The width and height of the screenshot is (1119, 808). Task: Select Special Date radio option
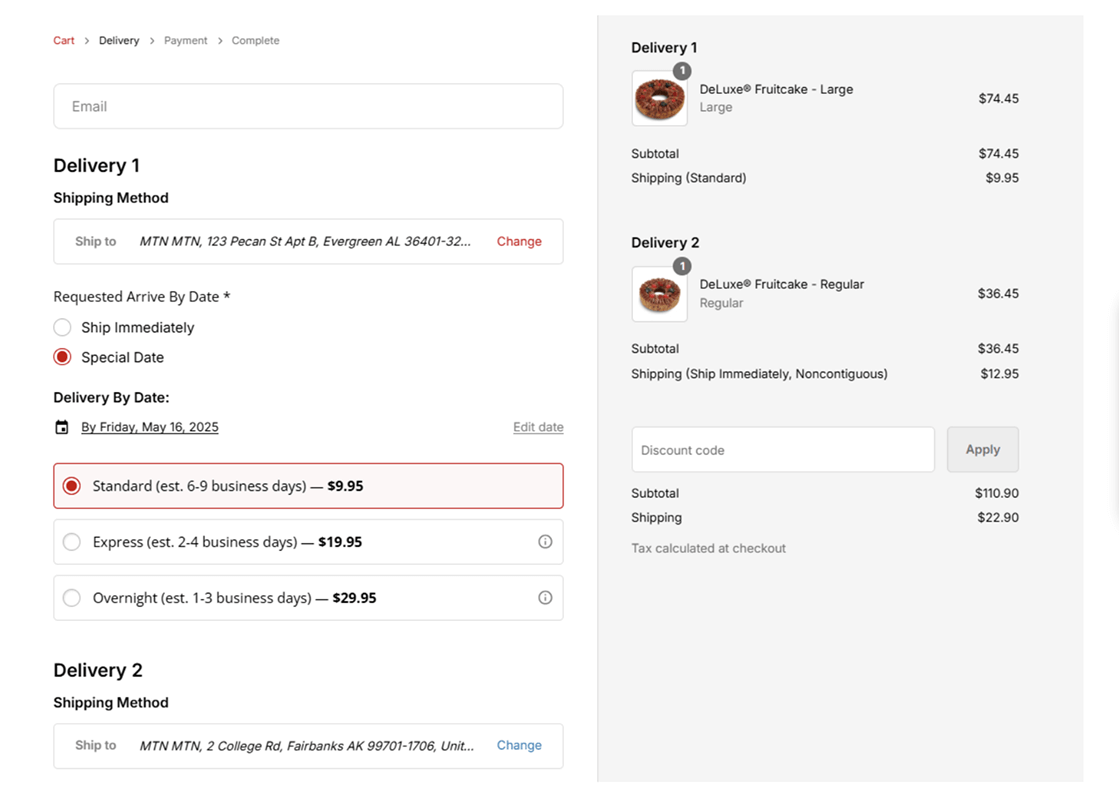pyautogui.click(x=62, y=357)
